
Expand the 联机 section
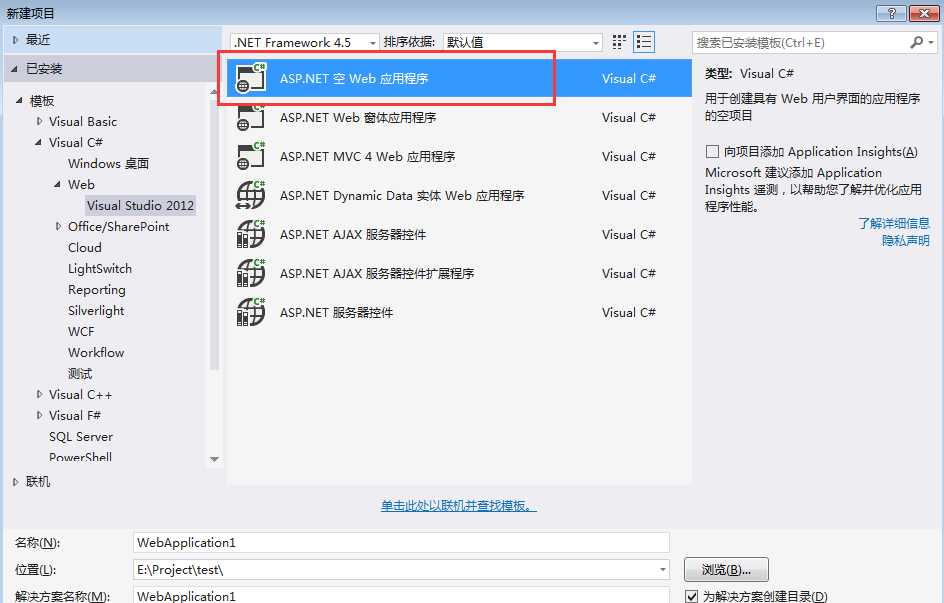[16, 481]
